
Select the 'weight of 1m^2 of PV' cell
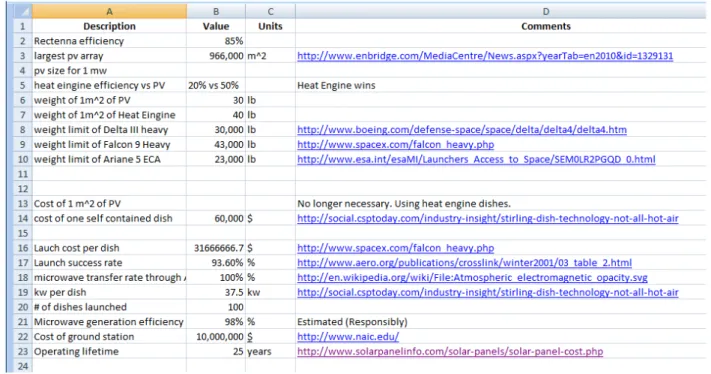click(x=109, y=100)
